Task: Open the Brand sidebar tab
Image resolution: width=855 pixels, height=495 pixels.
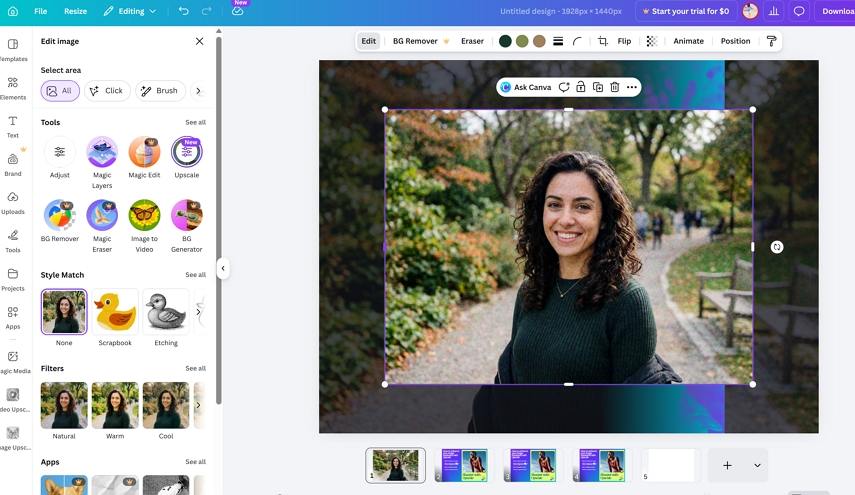Action: [x=13, y=165]
